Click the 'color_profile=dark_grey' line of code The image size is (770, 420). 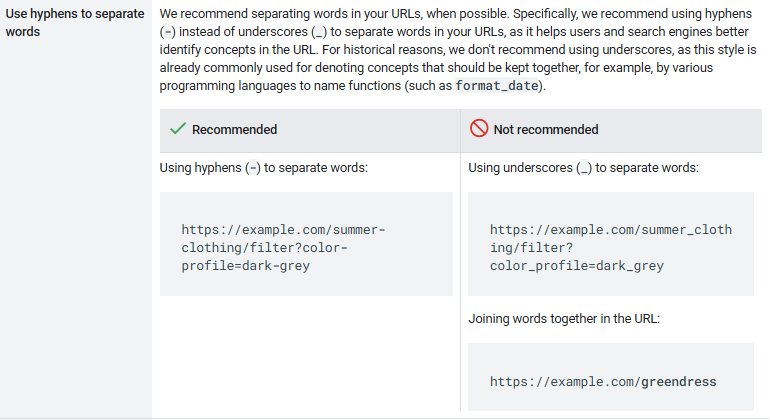[x=577, y=266]
